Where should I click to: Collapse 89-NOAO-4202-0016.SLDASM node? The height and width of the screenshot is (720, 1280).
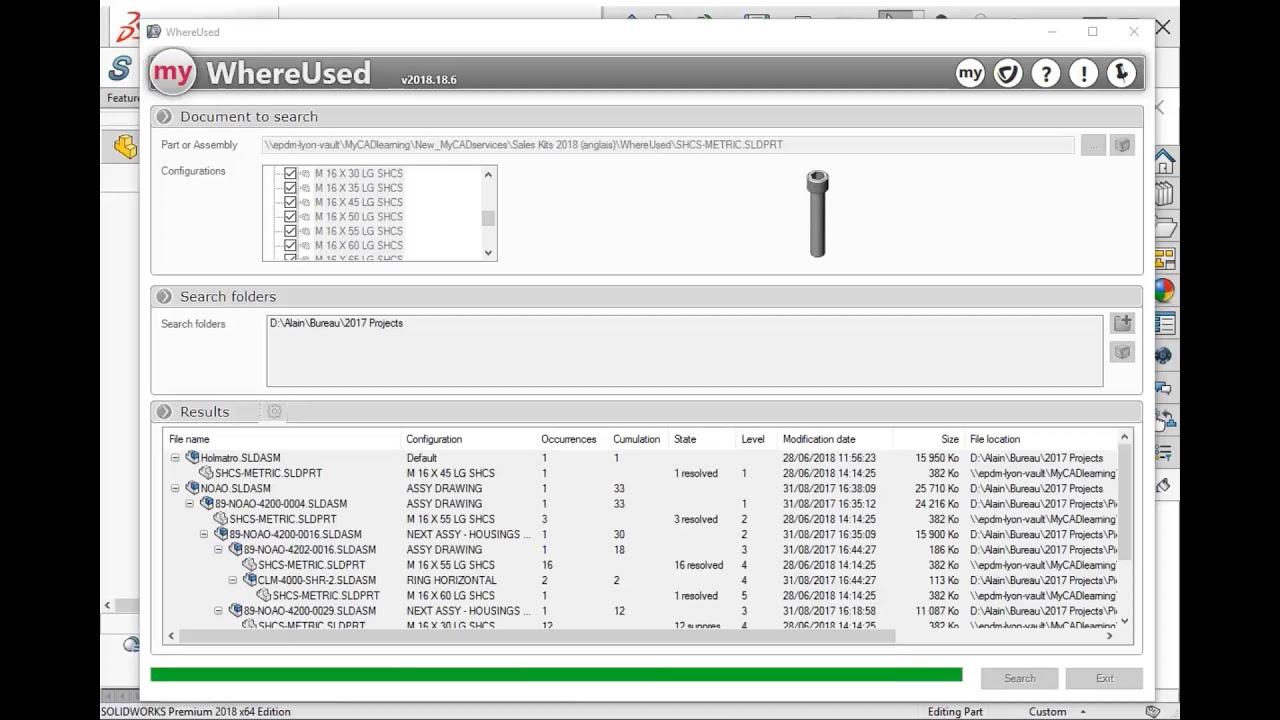pos(218,550)
